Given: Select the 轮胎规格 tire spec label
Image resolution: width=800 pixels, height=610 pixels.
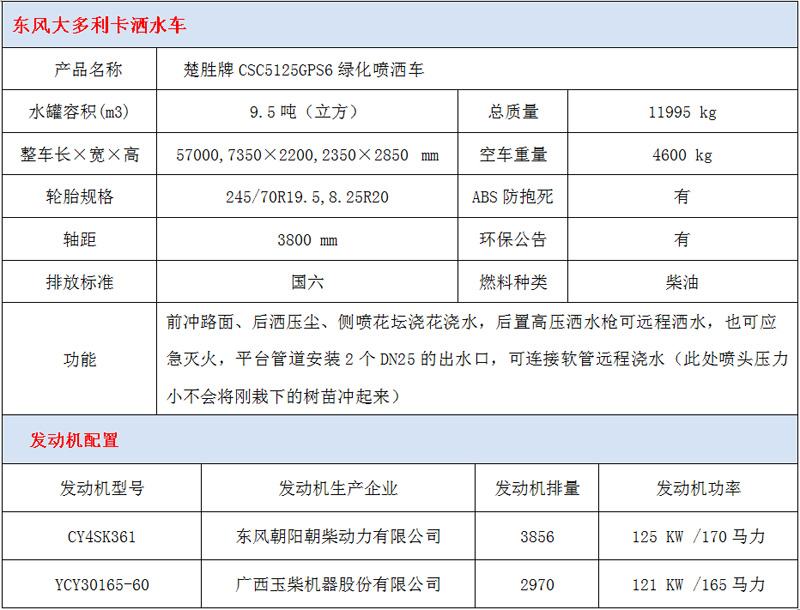Looking at the screenshot, I should pyautogui.click(x=80, y=197).
